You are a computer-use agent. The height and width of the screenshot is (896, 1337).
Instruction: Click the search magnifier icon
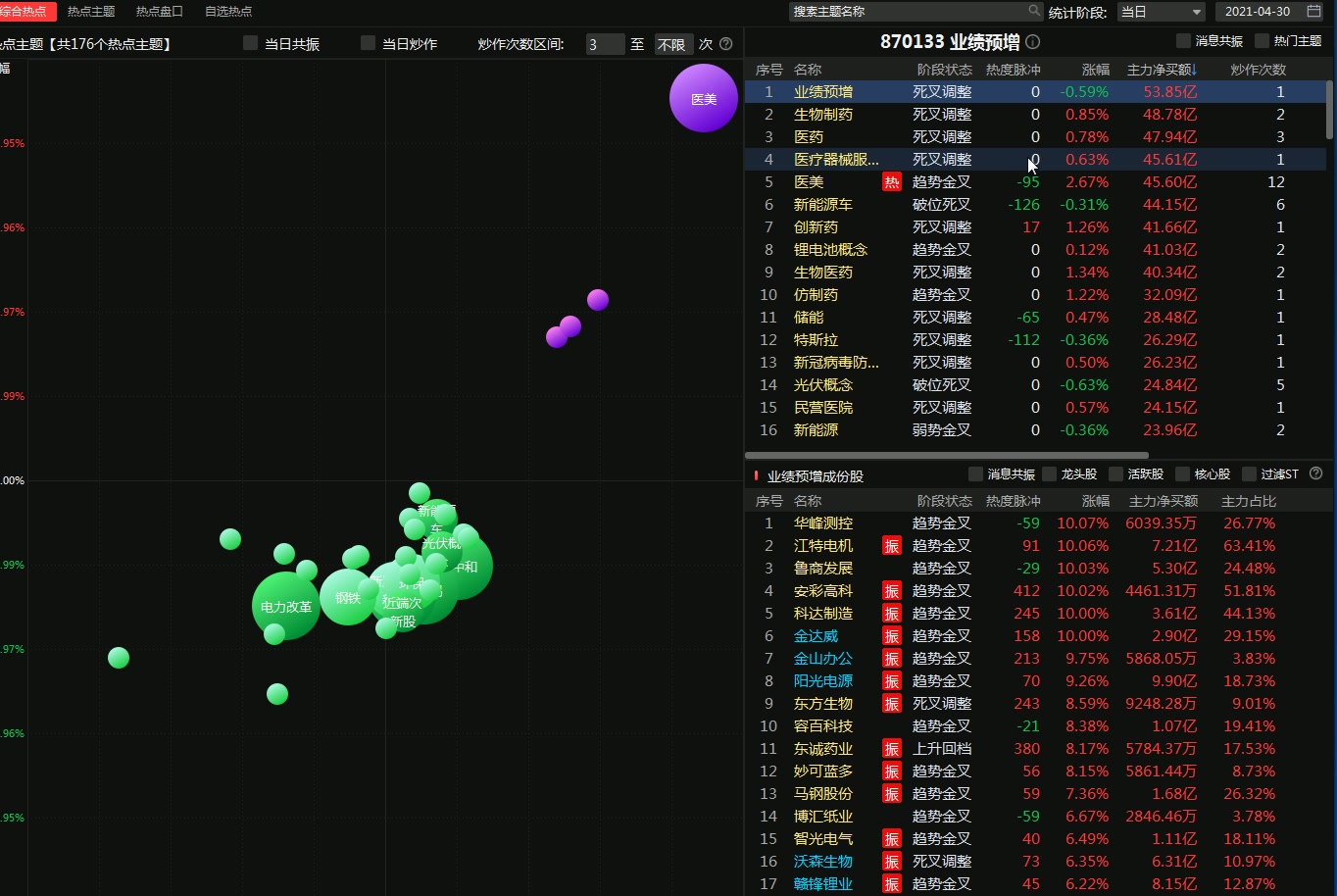tap(1034, 11)
